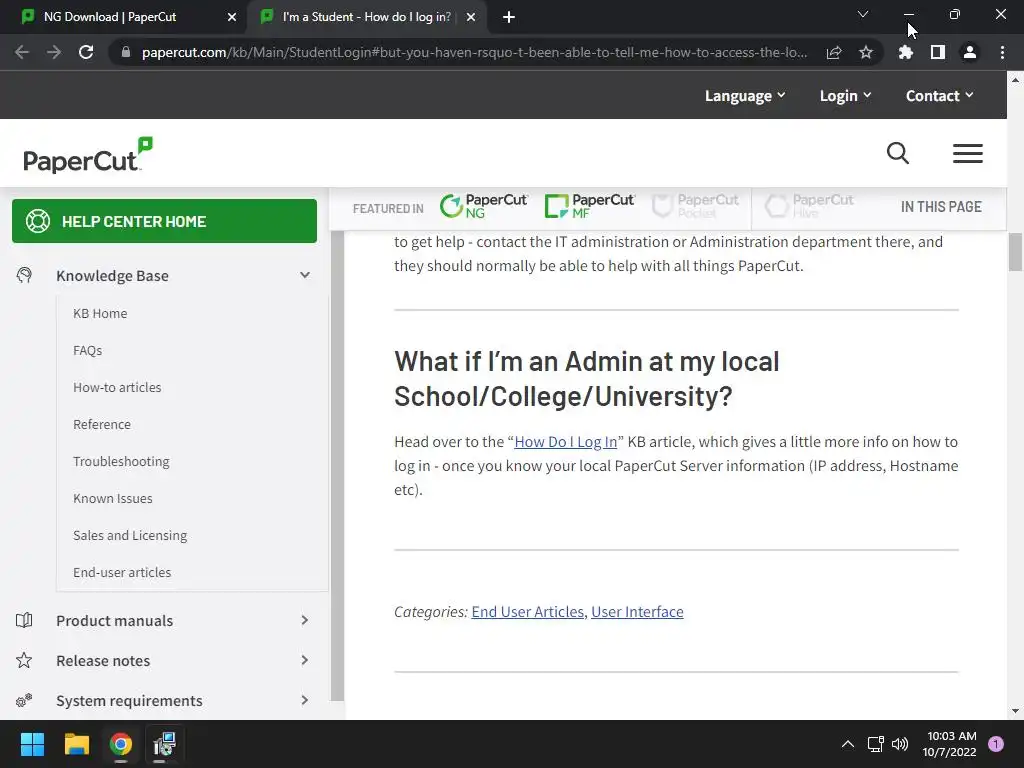Open the Chrome extensions puzzle icon
Screen dimensions: 1024x768
point(905,52)
